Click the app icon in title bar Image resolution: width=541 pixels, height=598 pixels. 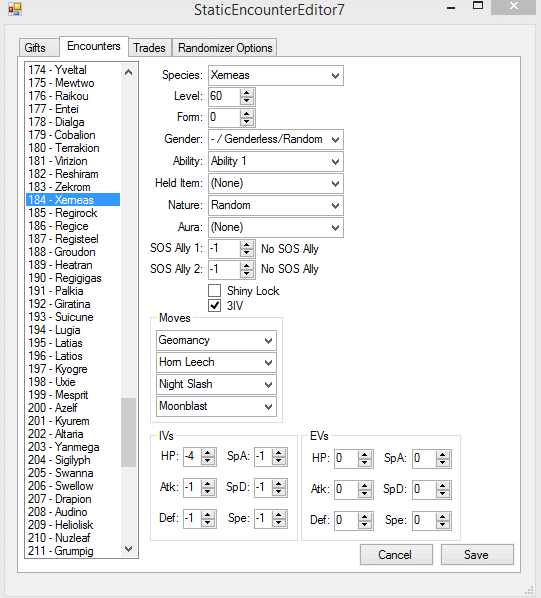pos(15,9)
